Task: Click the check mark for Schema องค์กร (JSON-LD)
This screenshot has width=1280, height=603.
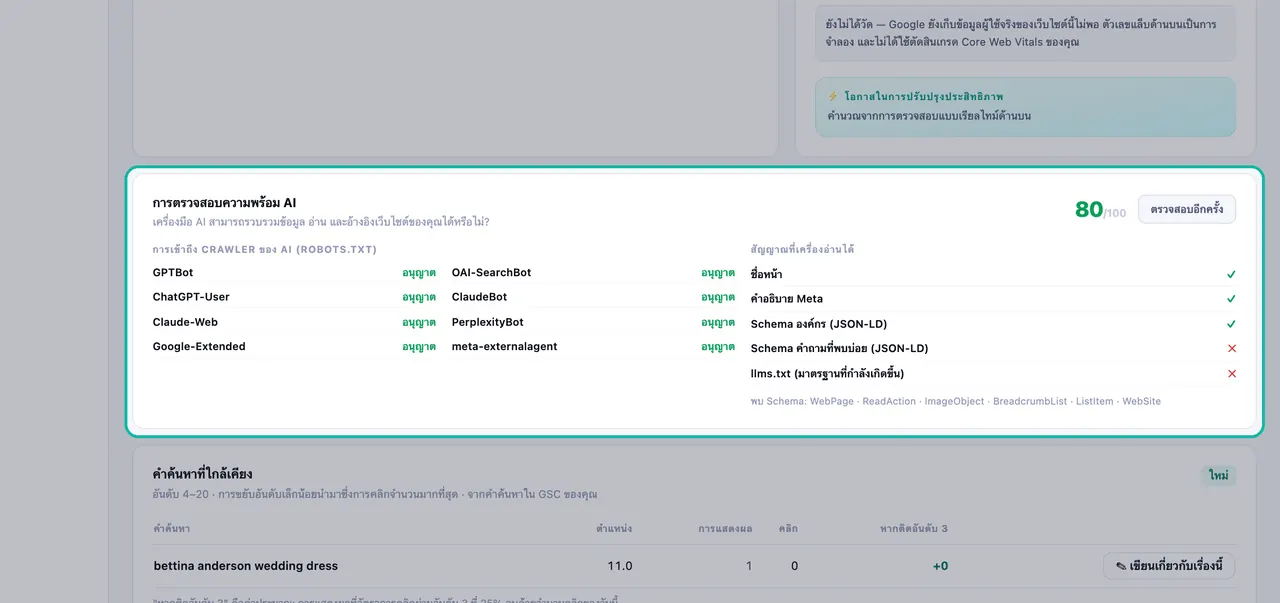Action: coord(1231,324)
